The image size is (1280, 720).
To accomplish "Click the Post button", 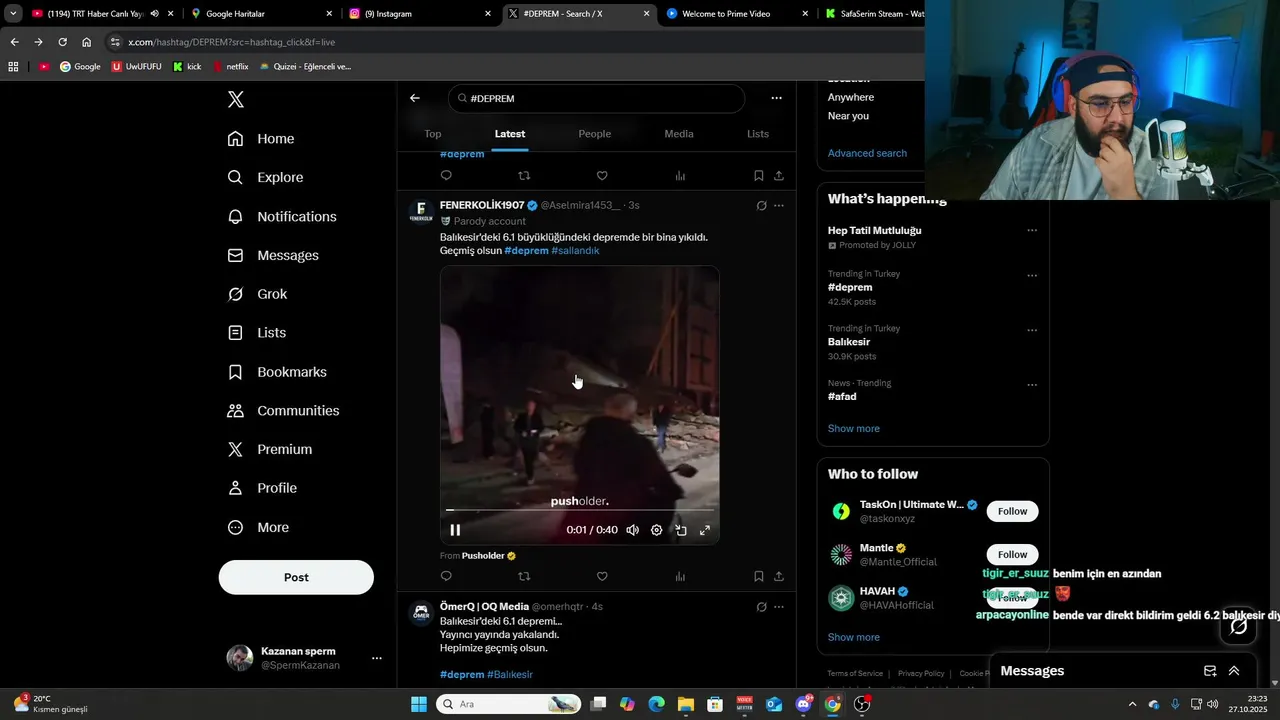I will tap(296, 577).
